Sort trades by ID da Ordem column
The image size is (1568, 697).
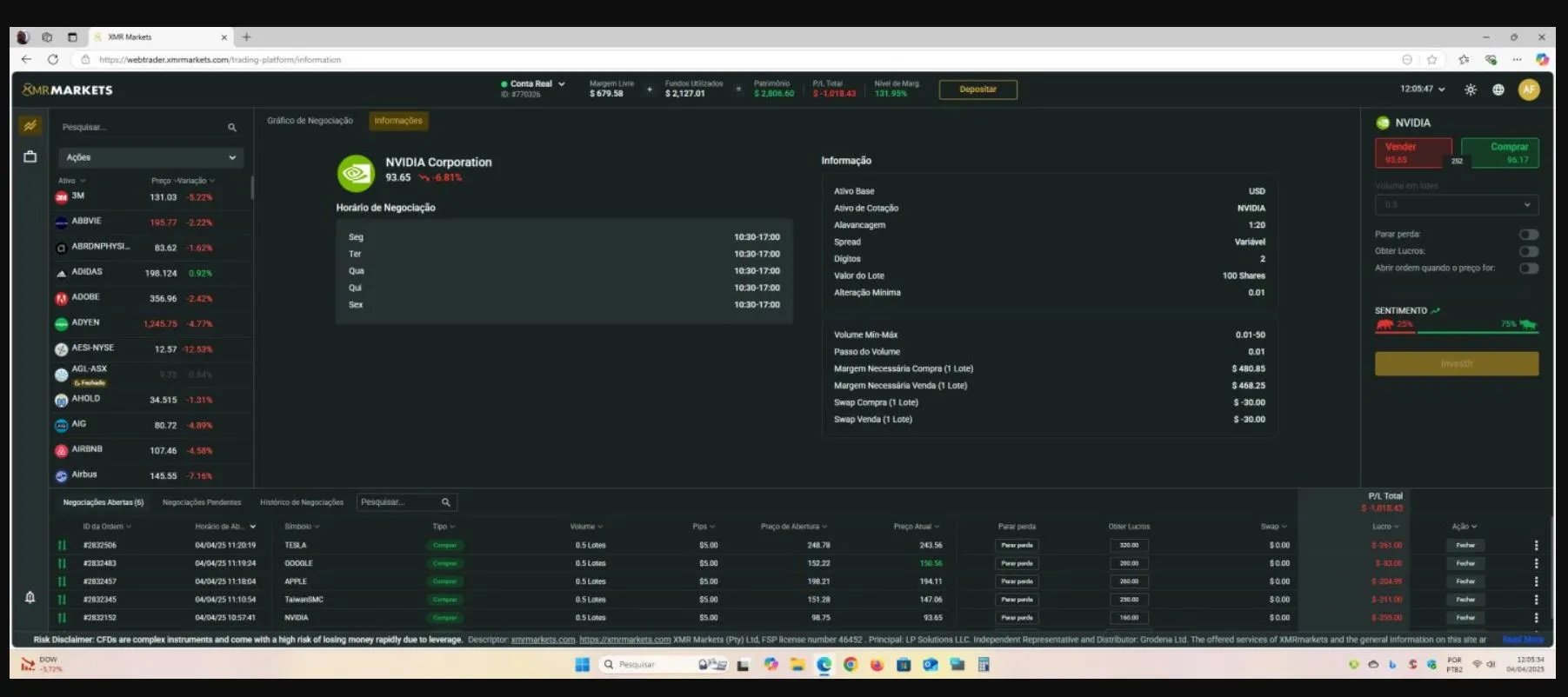click(x=107, y=527)
